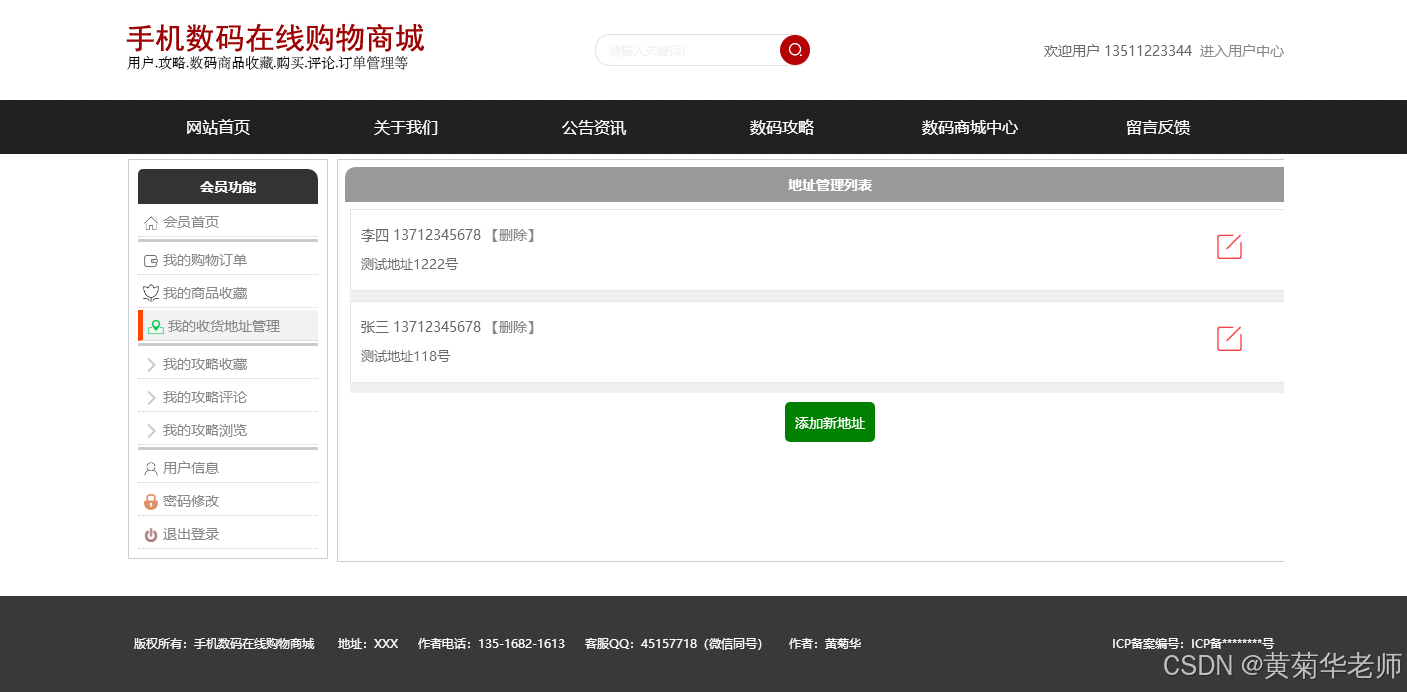Open 密码修改 in sidebar
This screenshot has width=1407, height=692.
191,501
